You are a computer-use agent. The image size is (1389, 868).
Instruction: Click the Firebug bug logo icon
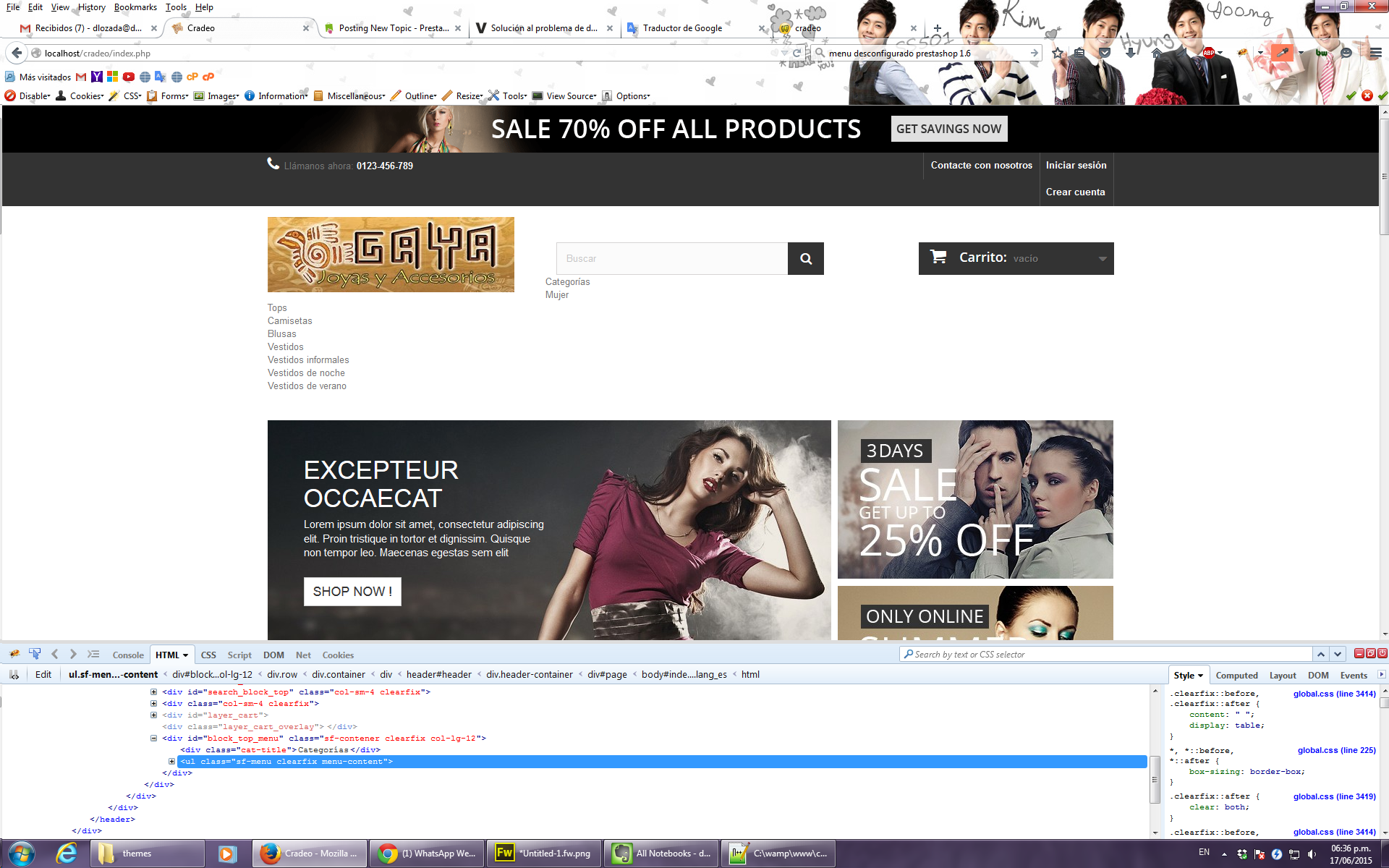pyautogui.click(x=14, y=654)
